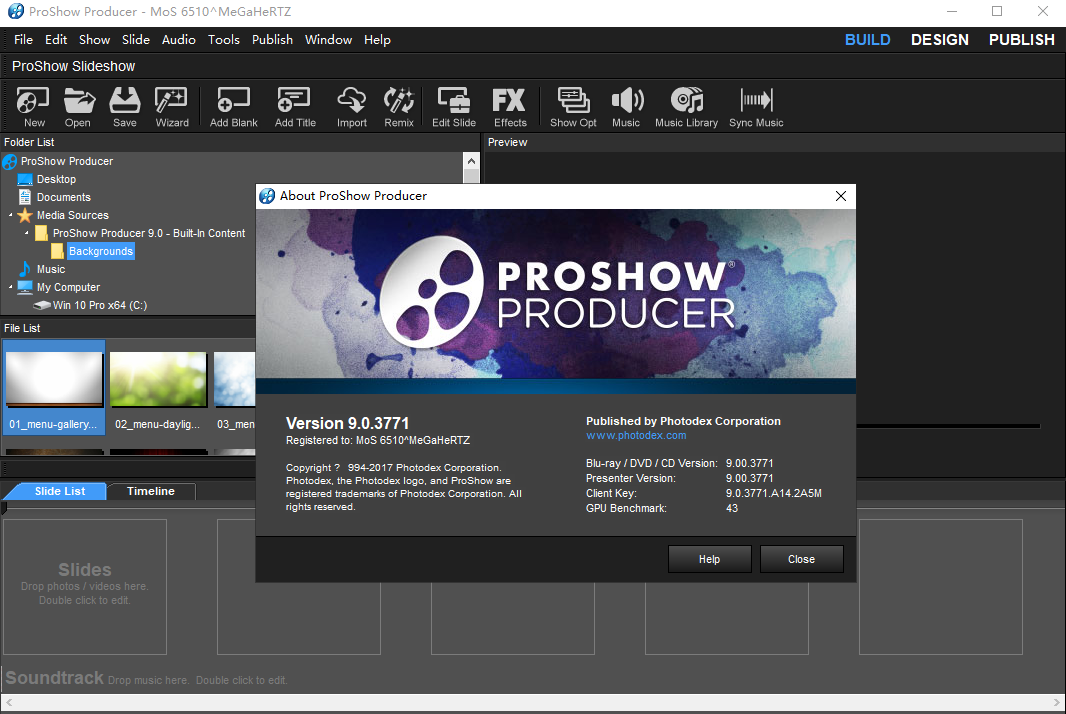1066x714 pixels.
Task: Close About dialog with X button
Action: (x=840, y=196)
